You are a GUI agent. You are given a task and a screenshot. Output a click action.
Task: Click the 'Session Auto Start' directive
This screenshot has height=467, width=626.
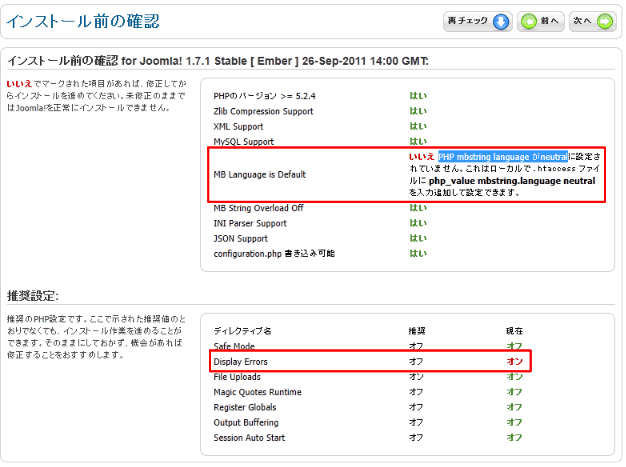tap(249, 437)
